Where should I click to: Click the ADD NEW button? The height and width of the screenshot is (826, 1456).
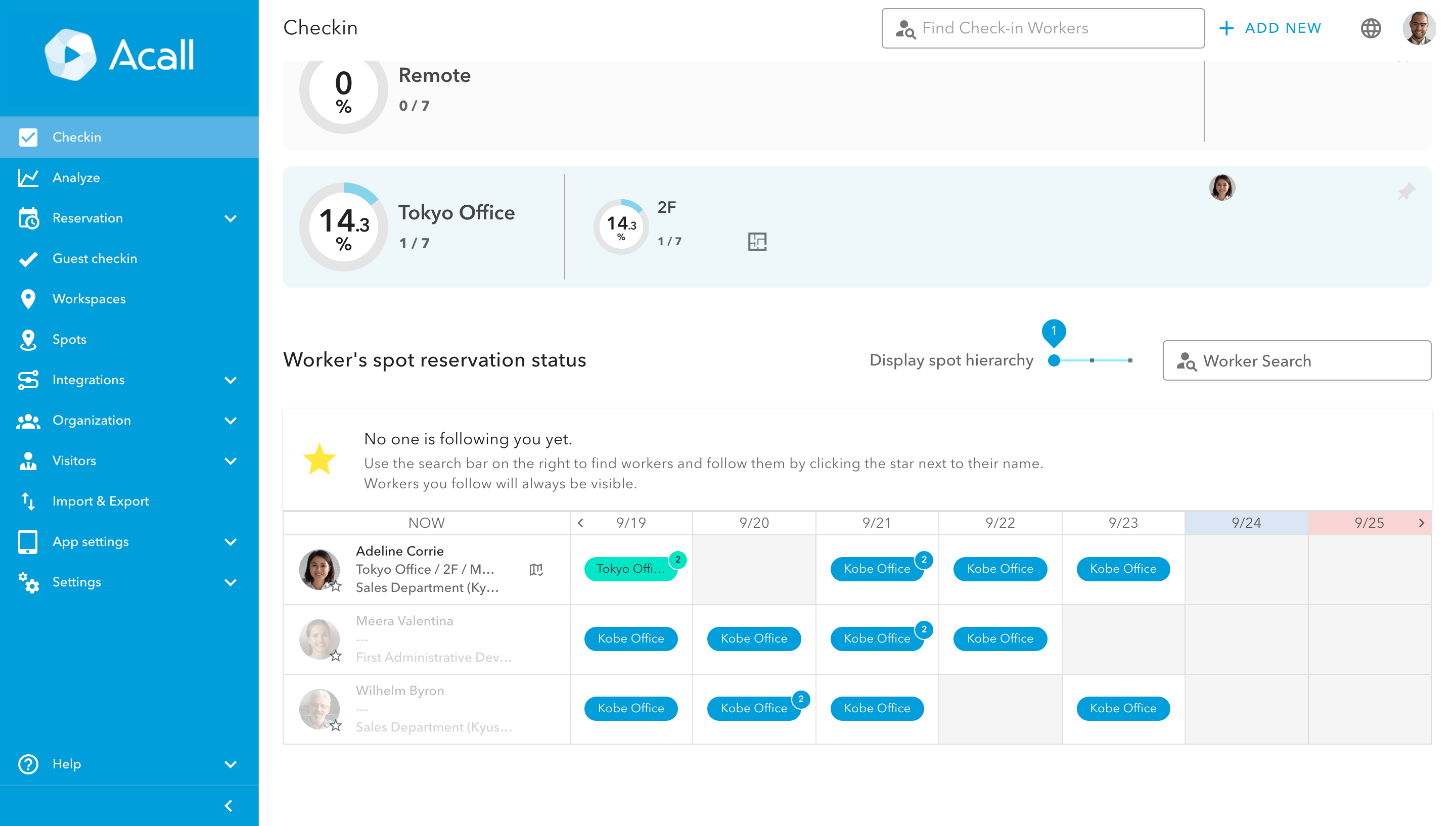(x=1270, y=28)
